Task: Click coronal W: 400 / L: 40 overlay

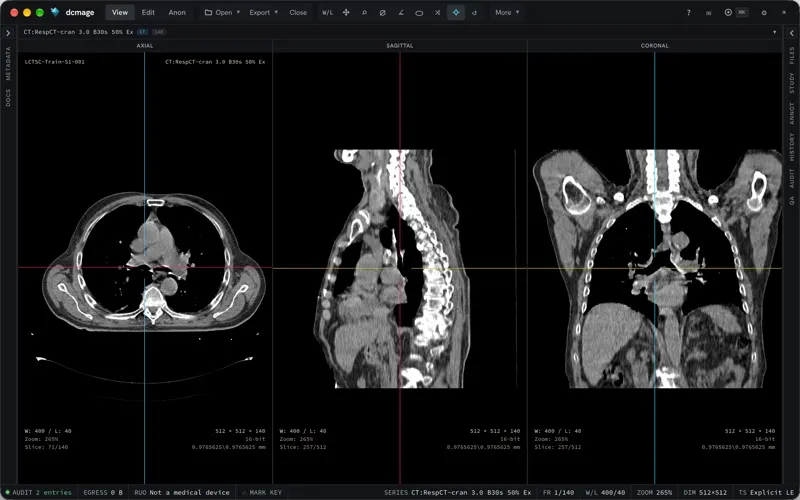Action: tap(558, 431)
